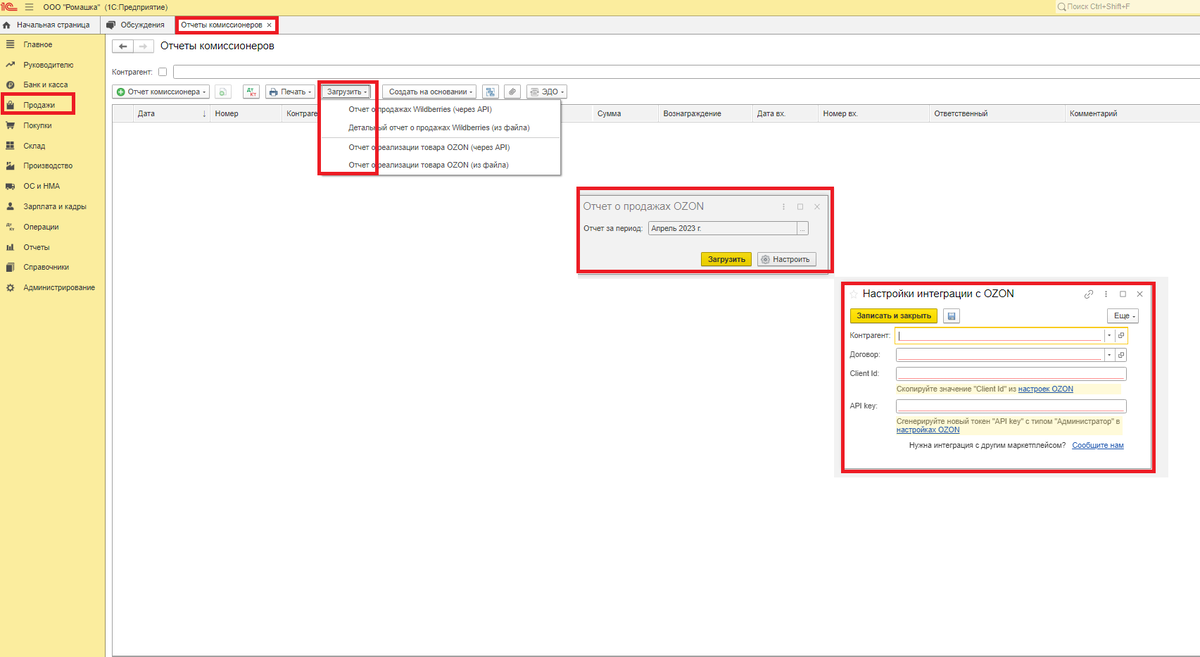
Task: Click the Client Id input field
Action: (1011, 374)
